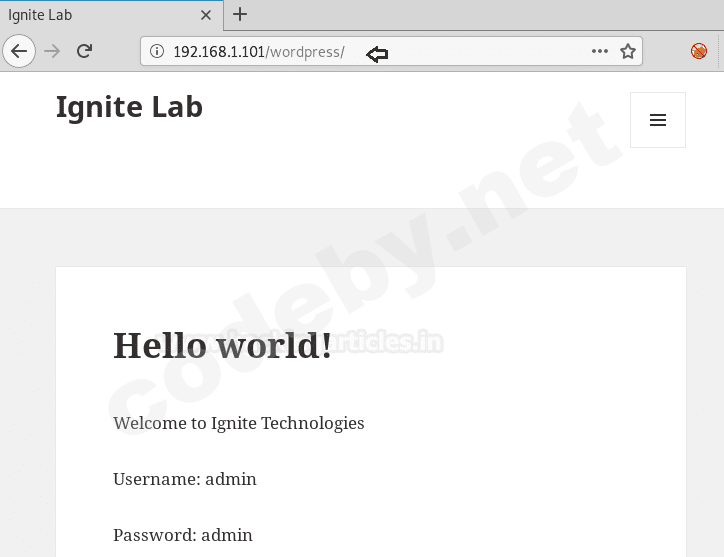Screen dimensions: 724x557
Task: Bookmark this page with the star icon
Action: tap(627, 51)
